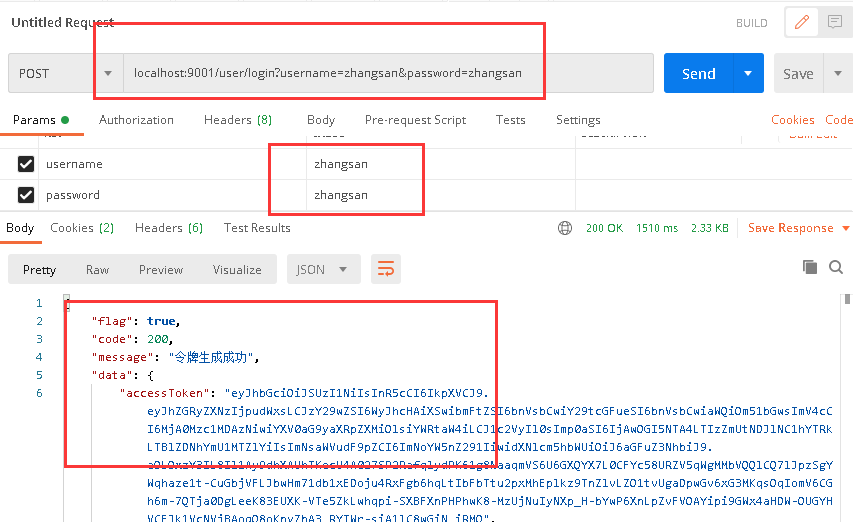Open the comments icon beside the pencil

[x=835, y=22]
